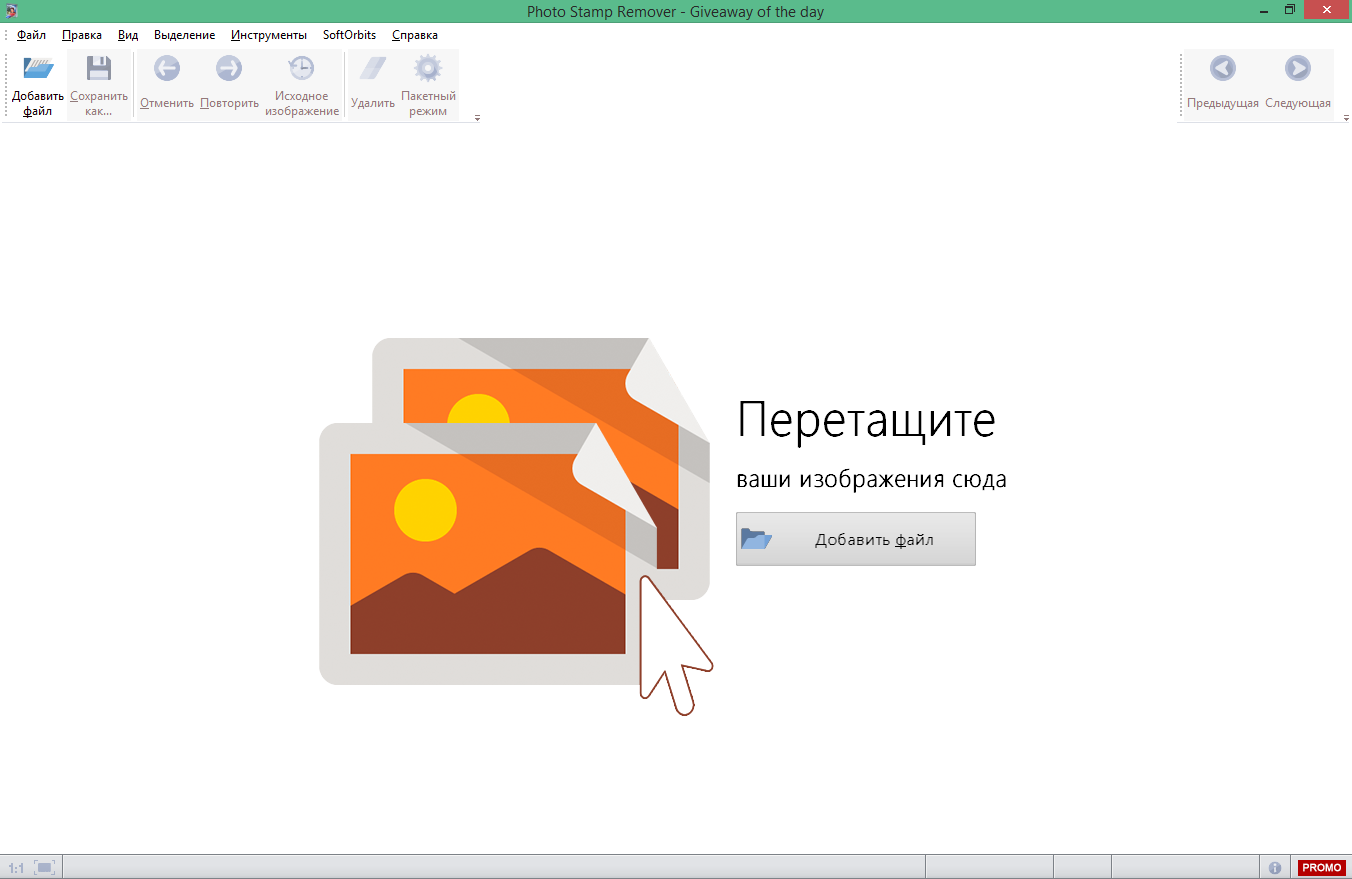The image size is (1352, 879).
Task: Open the Выделение menu
Action: [185, 35]
